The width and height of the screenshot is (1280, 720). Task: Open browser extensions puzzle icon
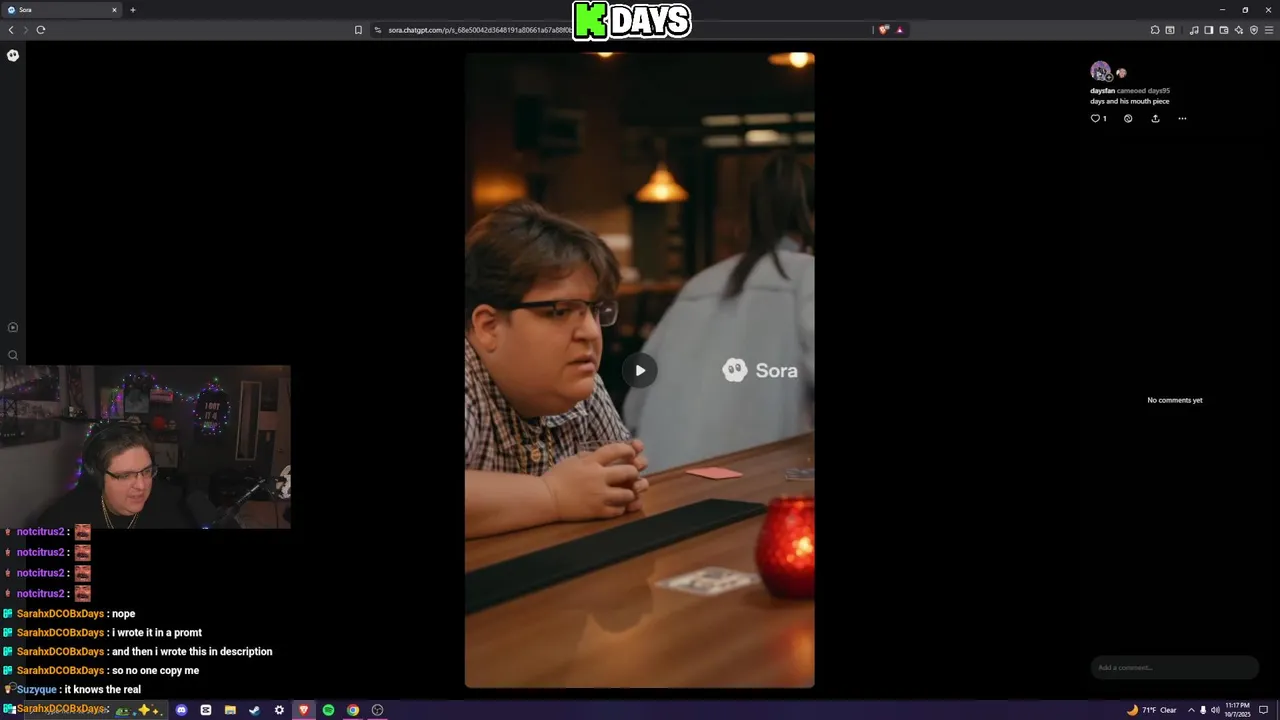point(1155,30)
